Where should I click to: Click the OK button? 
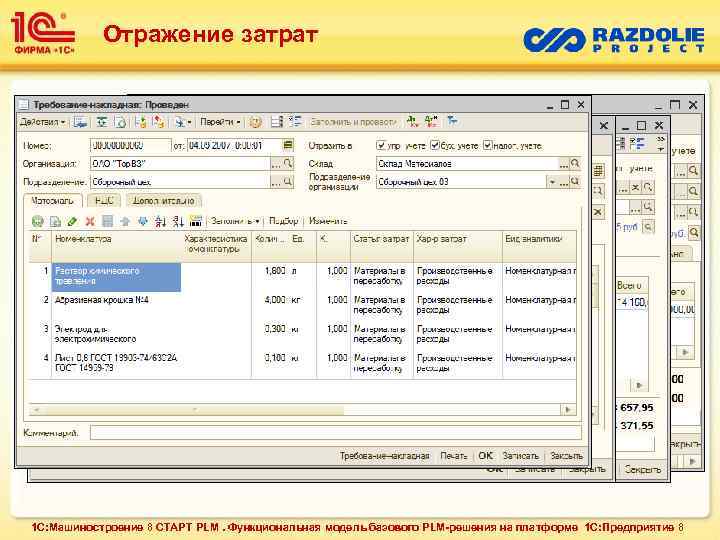tap(485, 456)
